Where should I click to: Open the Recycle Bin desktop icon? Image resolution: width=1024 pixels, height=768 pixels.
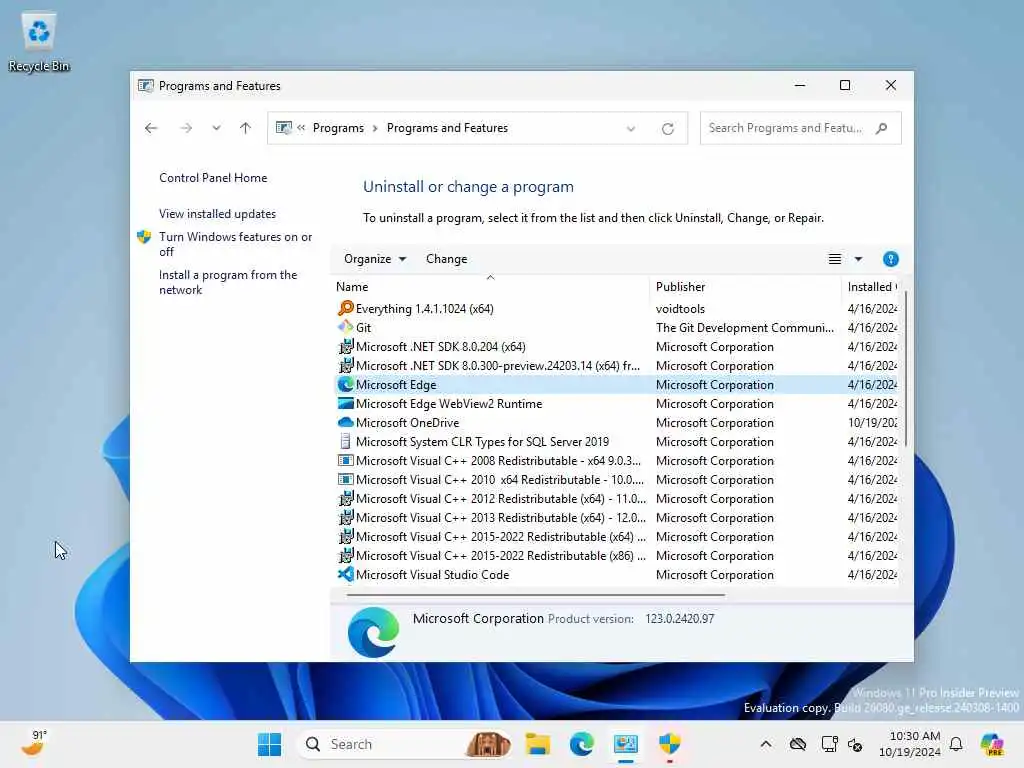tap(39, 43)
